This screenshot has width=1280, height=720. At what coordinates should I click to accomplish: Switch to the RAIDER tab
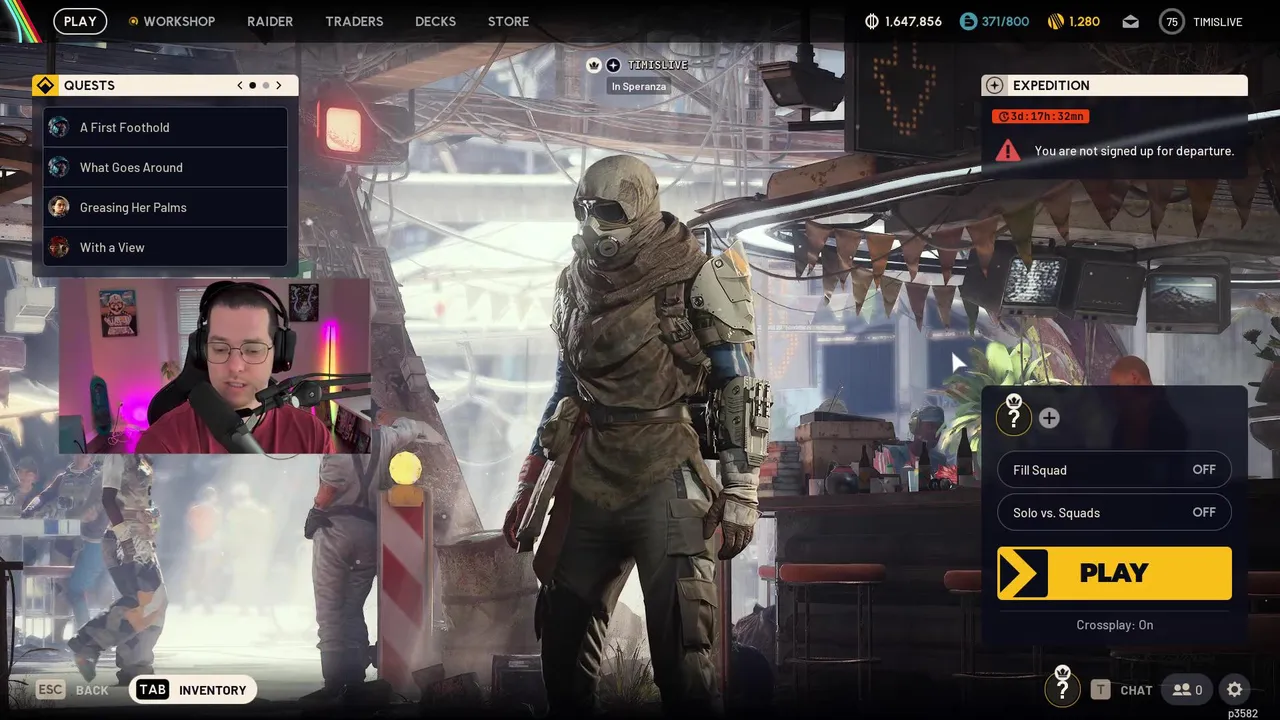[270, 21]
